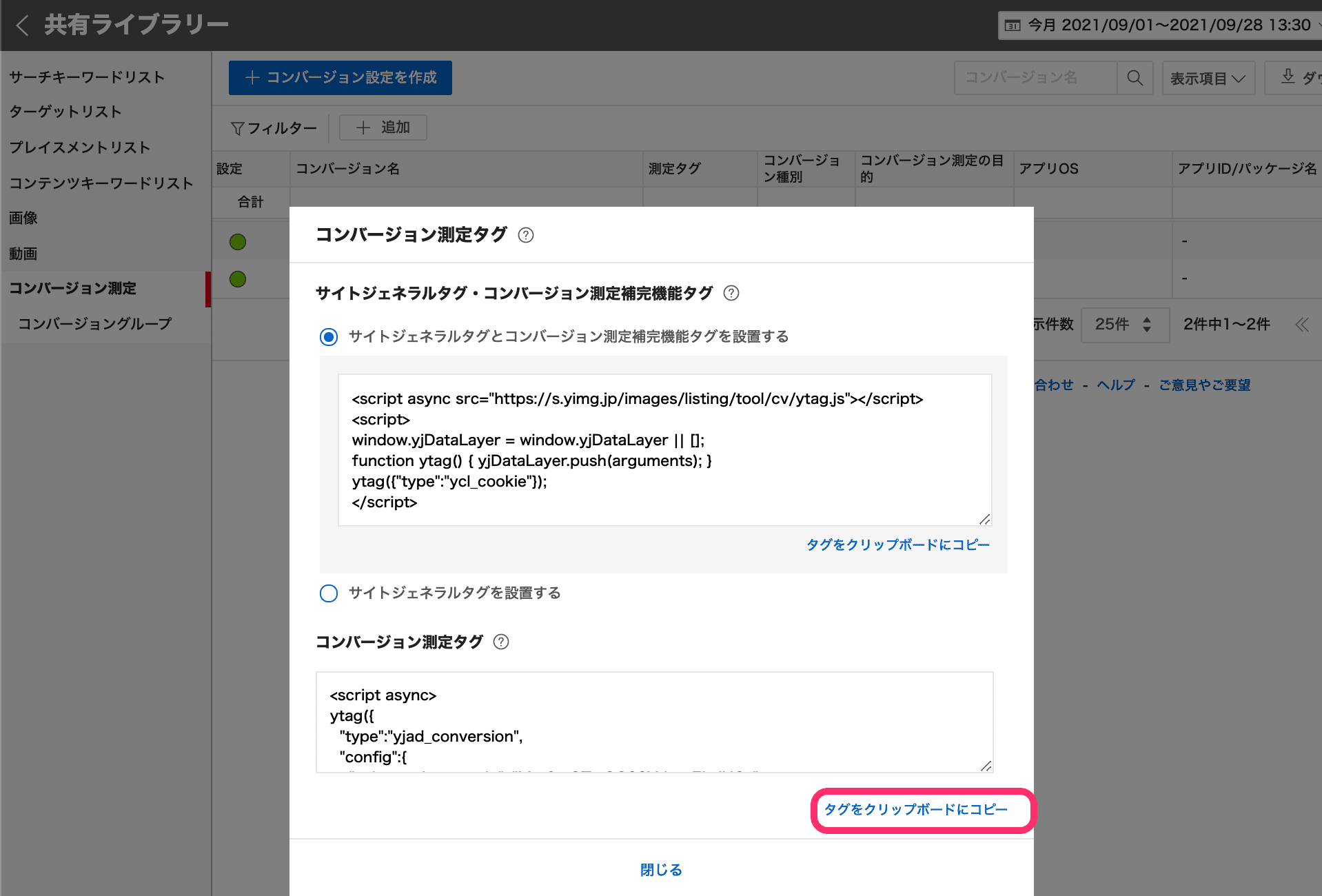This screenshot has height=896, width=1322.
Task: Click resize handle of conversion tag textarea
Action: [986, 766]
